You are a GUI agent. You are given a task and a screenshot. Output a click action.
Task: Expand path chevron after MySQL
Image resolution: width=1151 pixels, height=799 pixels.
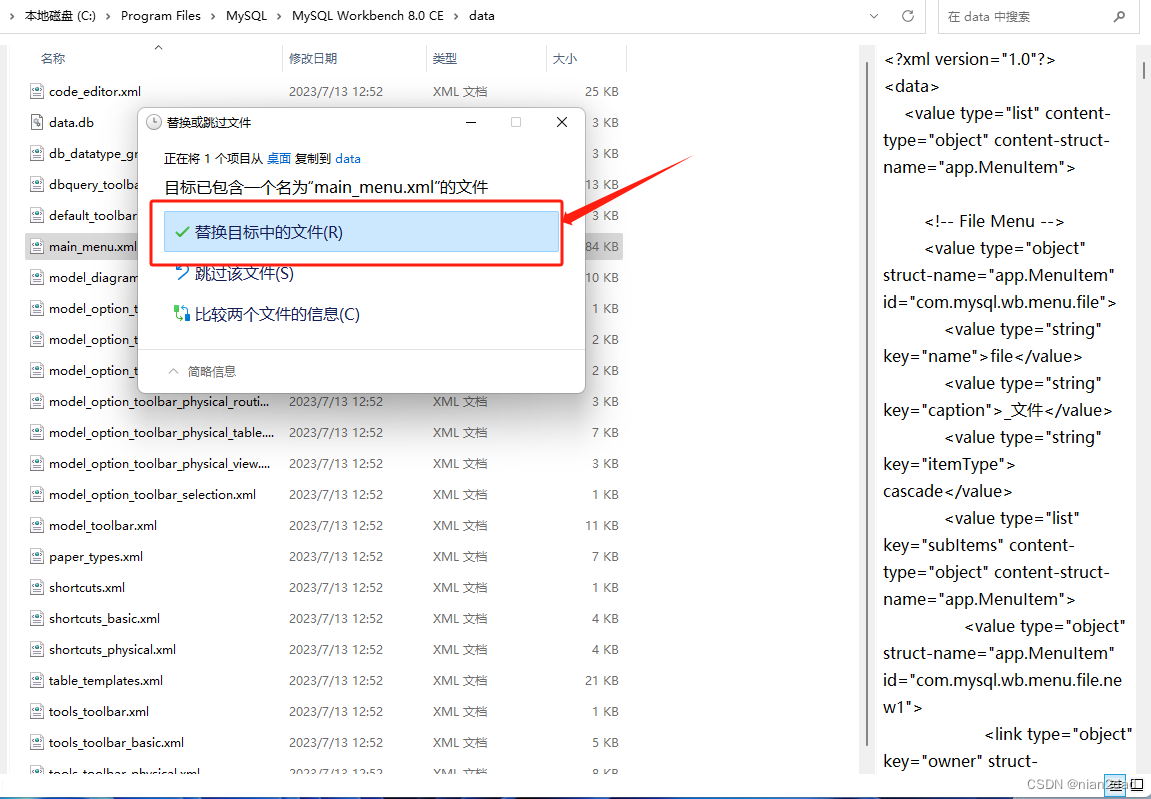pos(279,16)
